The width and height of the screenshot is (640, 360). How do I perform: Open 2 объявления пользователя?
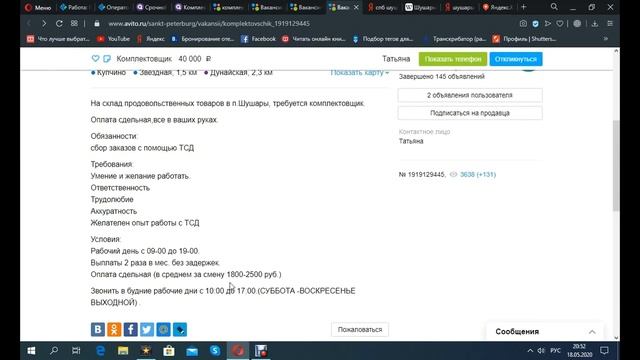click(470, 95)
